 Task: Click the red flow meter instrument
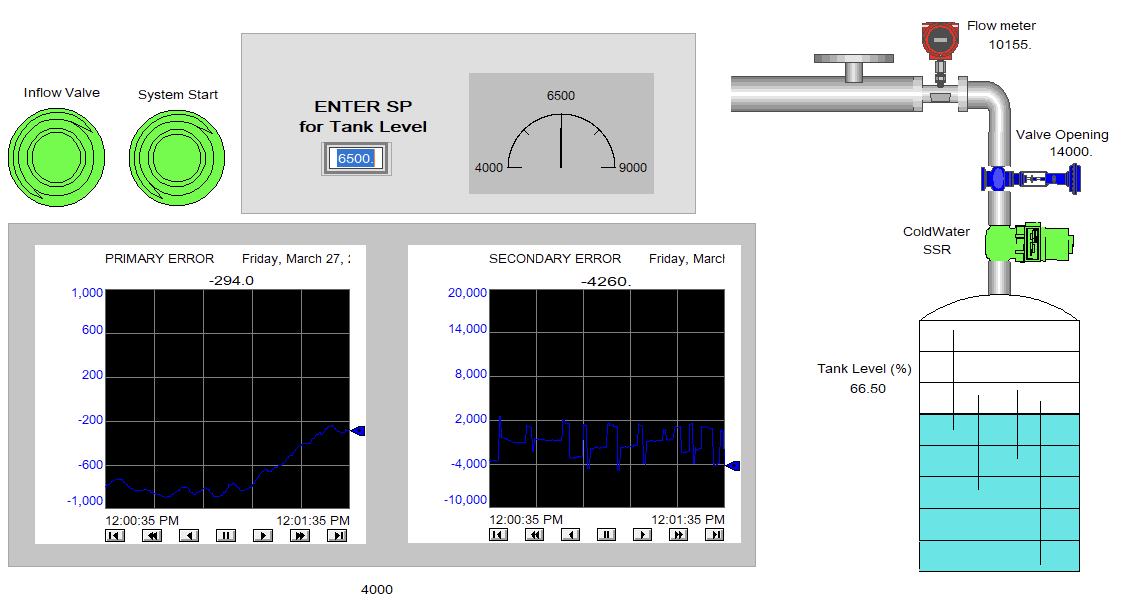[x=940, y=40]
